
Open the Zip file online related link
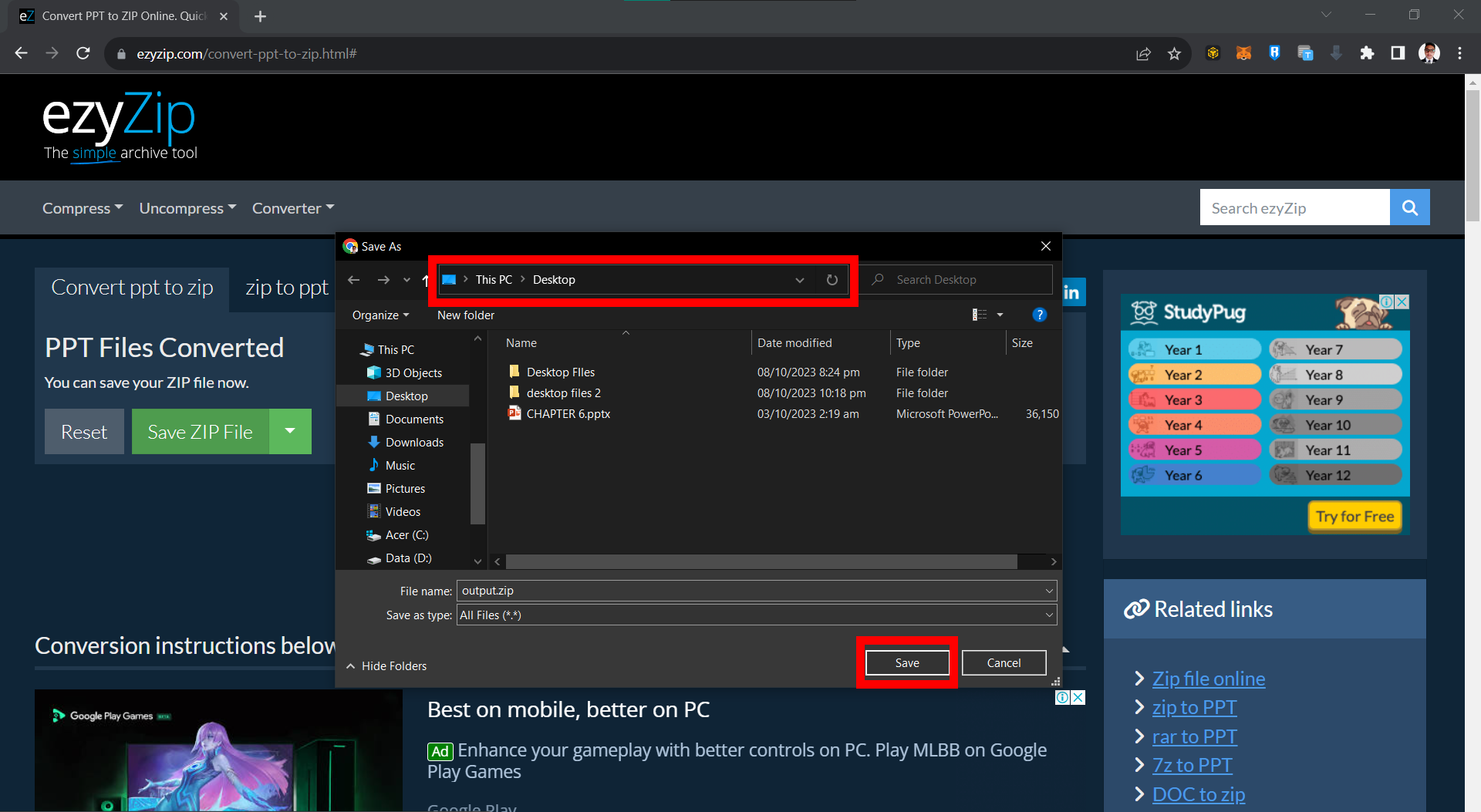1208,679
